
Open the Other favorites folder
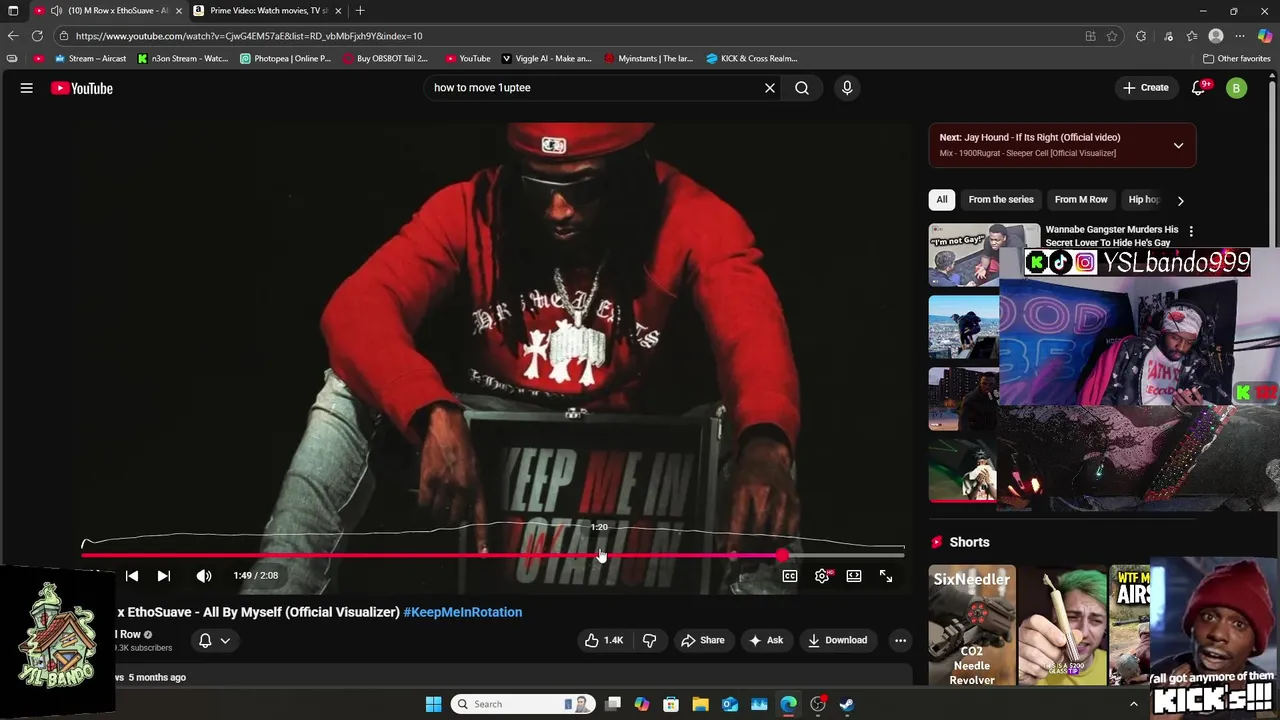point(1236,59)
